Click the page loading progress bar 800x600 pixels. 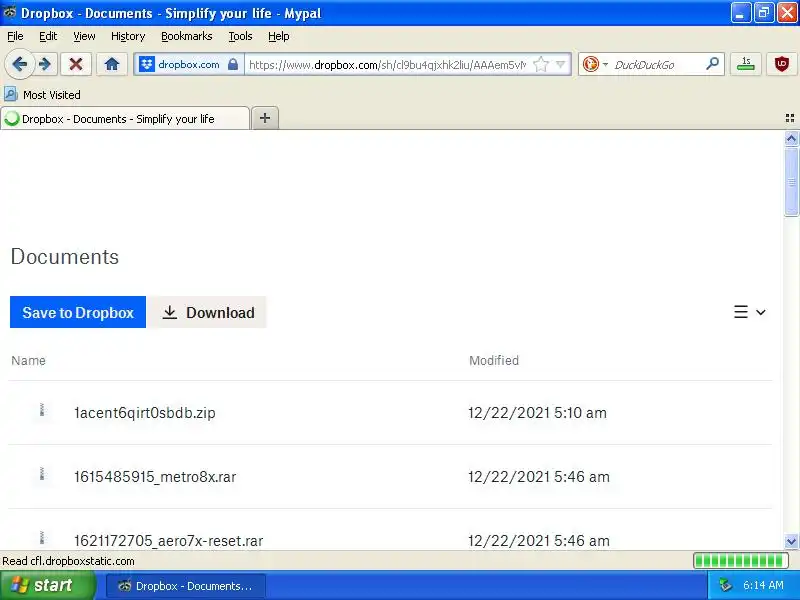pos(740,561)
